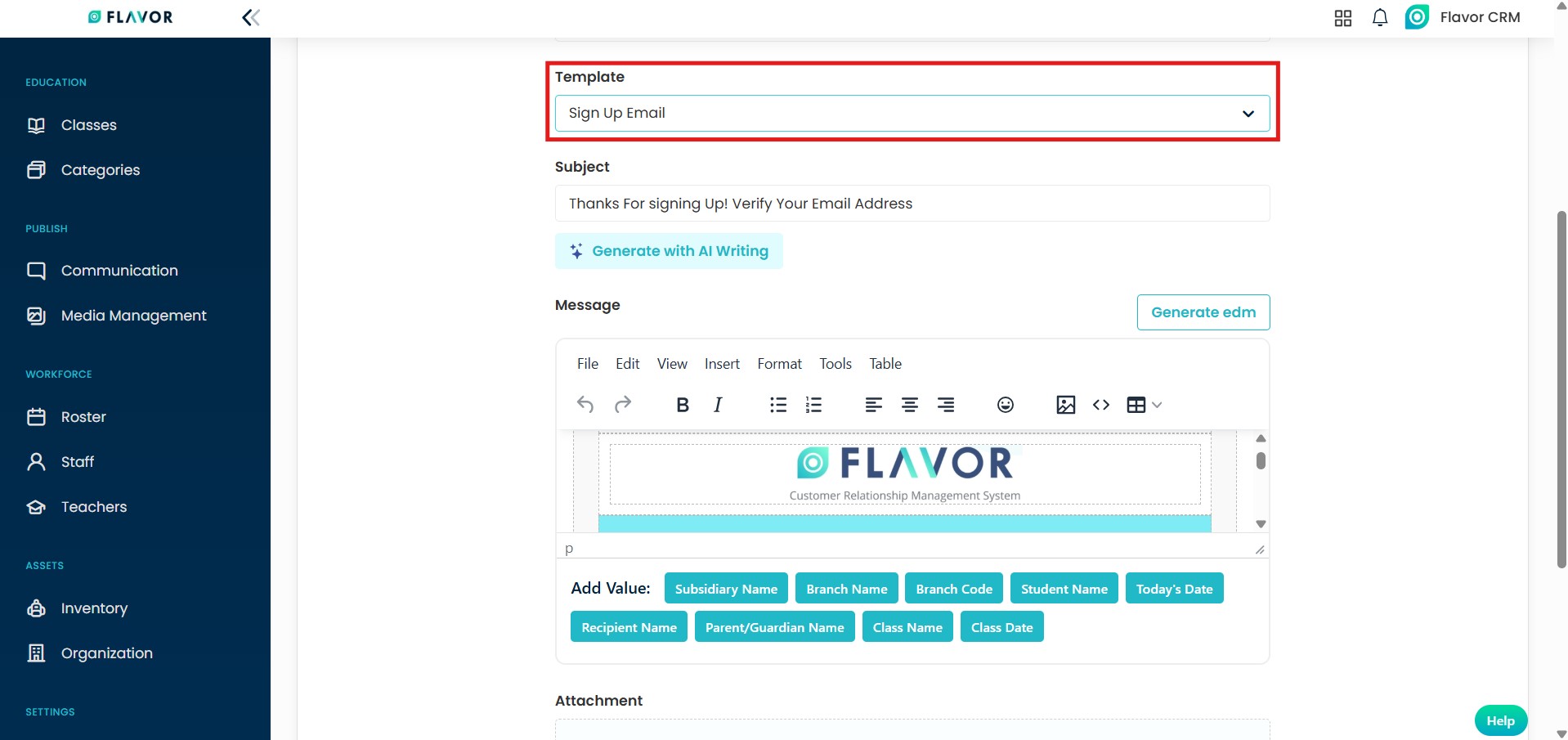Screen dimensions: 1568x740
Task: Click Generate with AI Writing button
Action: (669, 251)
